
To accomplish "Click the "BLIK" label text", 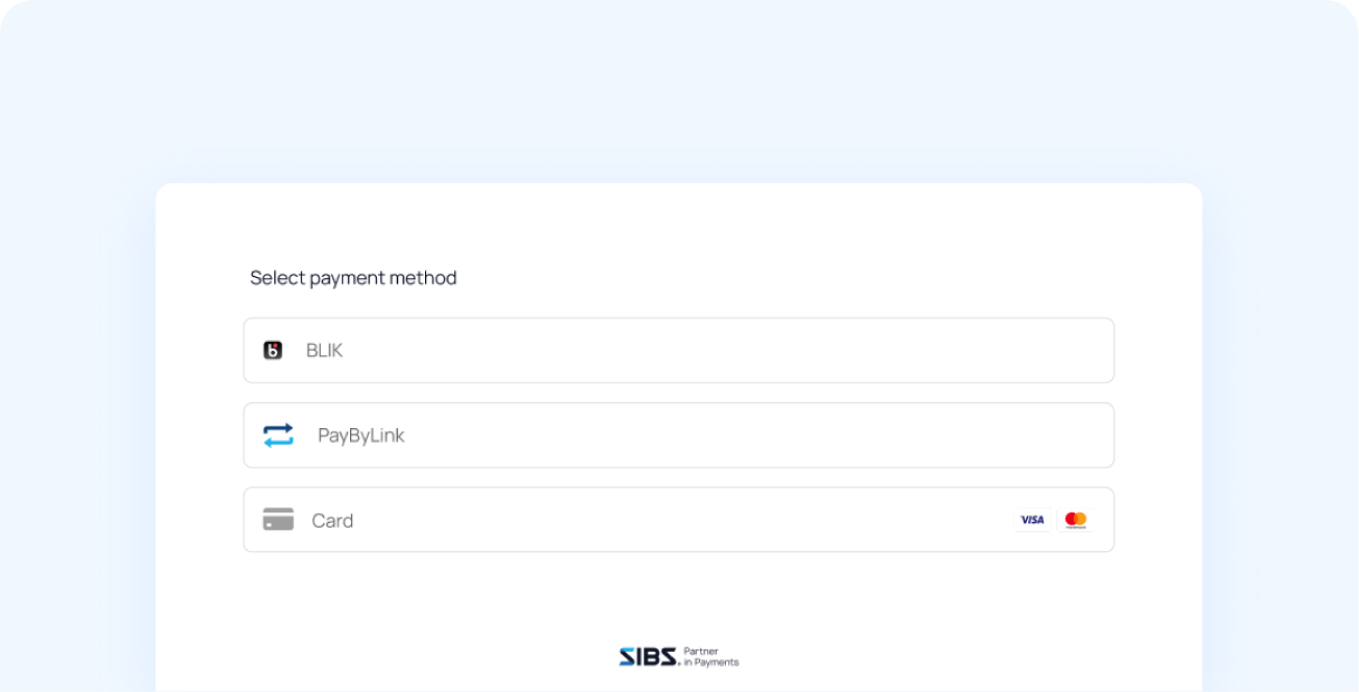I will [324, 350].
